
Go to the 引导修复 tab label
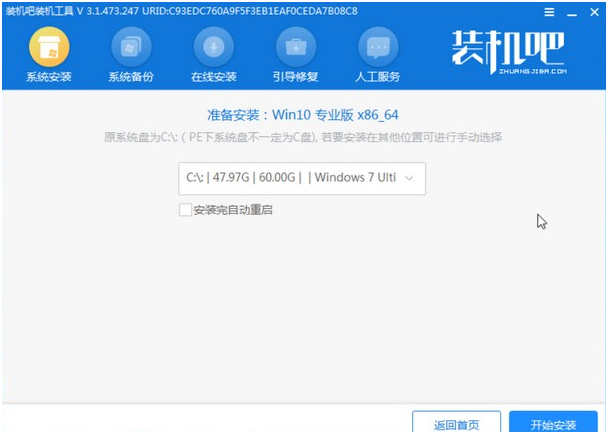(x=295, y=77)
